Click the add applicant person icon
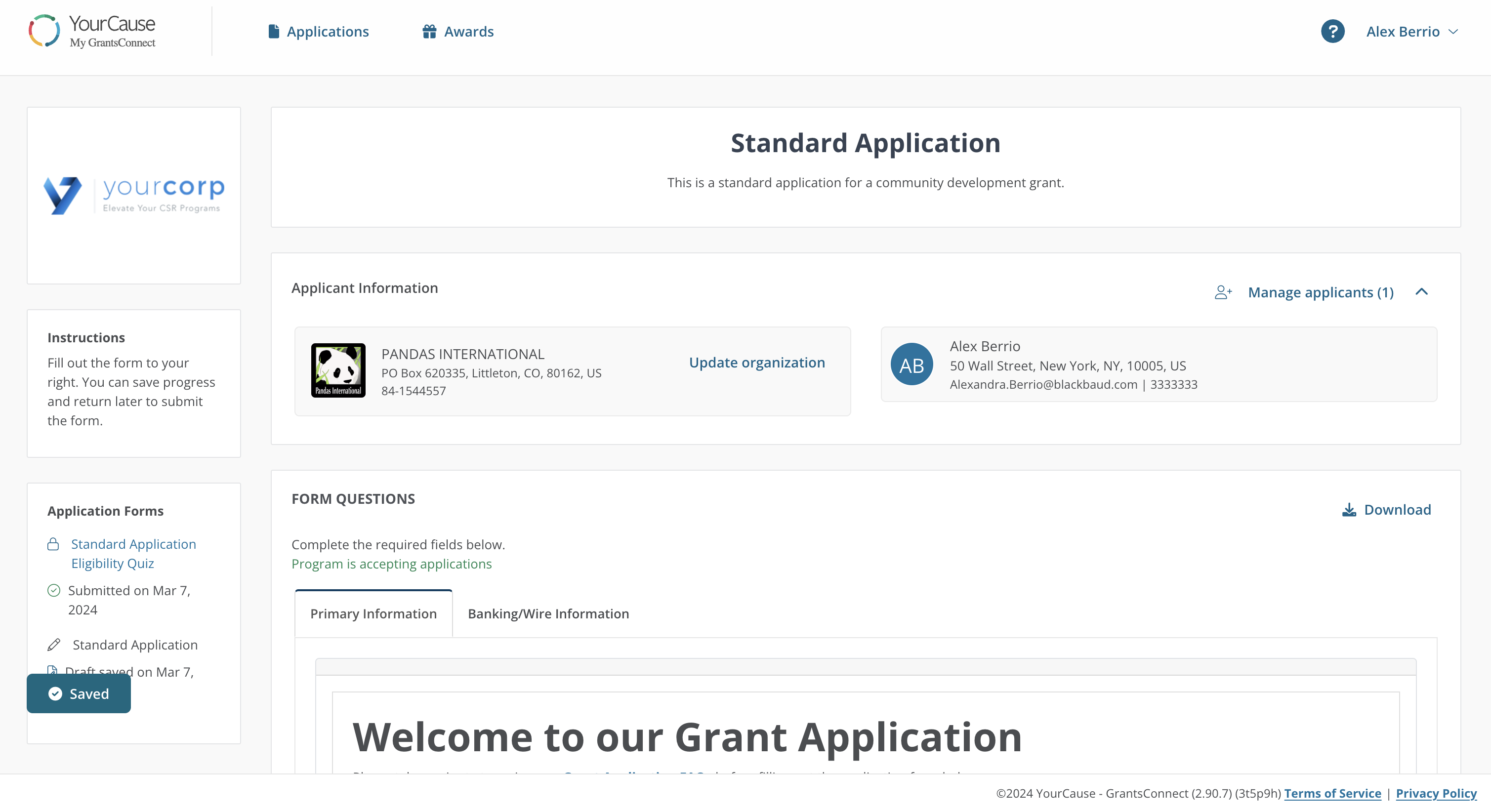The height and width of the screenshot is (812, 1491). coord(1223,292)
